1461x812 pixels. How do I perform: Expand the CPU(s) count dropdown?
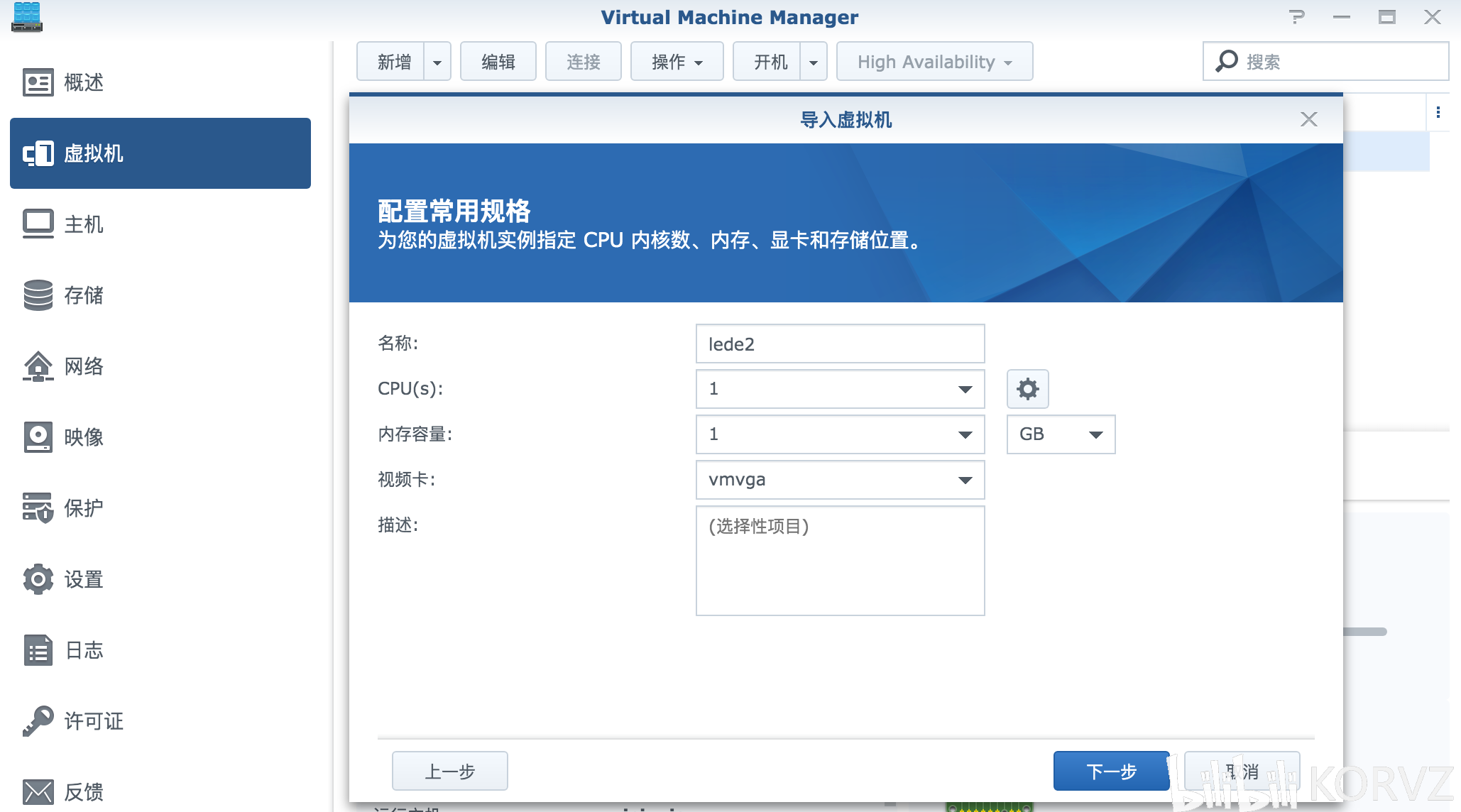tap(965, 389)
